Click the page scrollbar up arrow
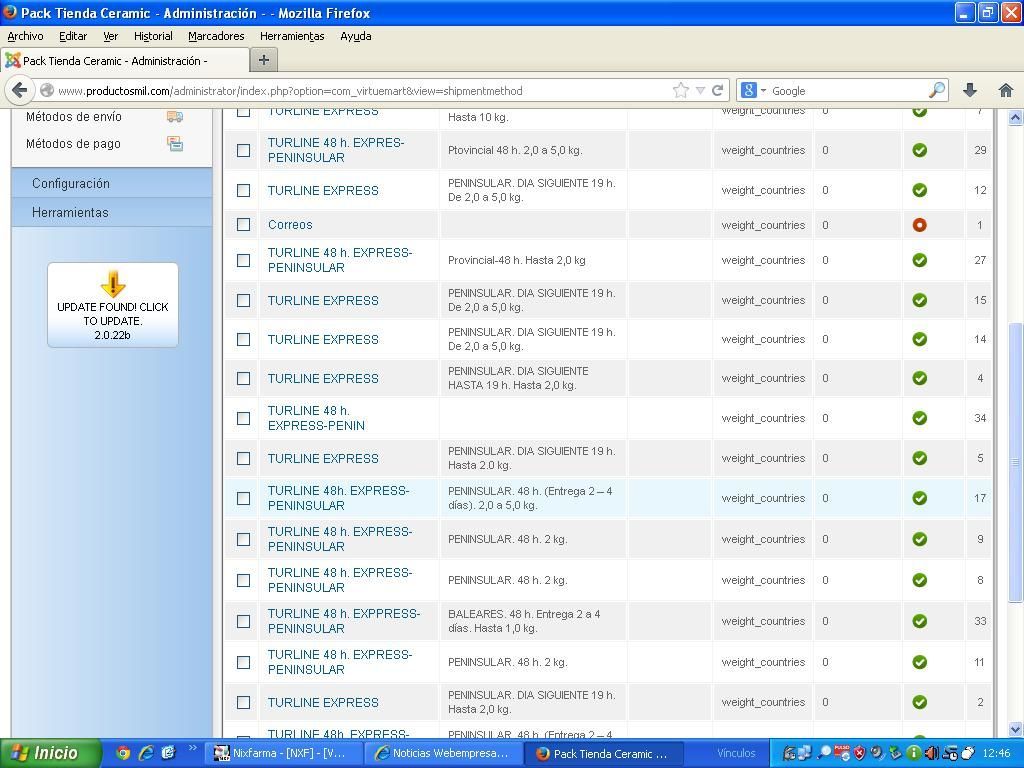 point(1015,118)
